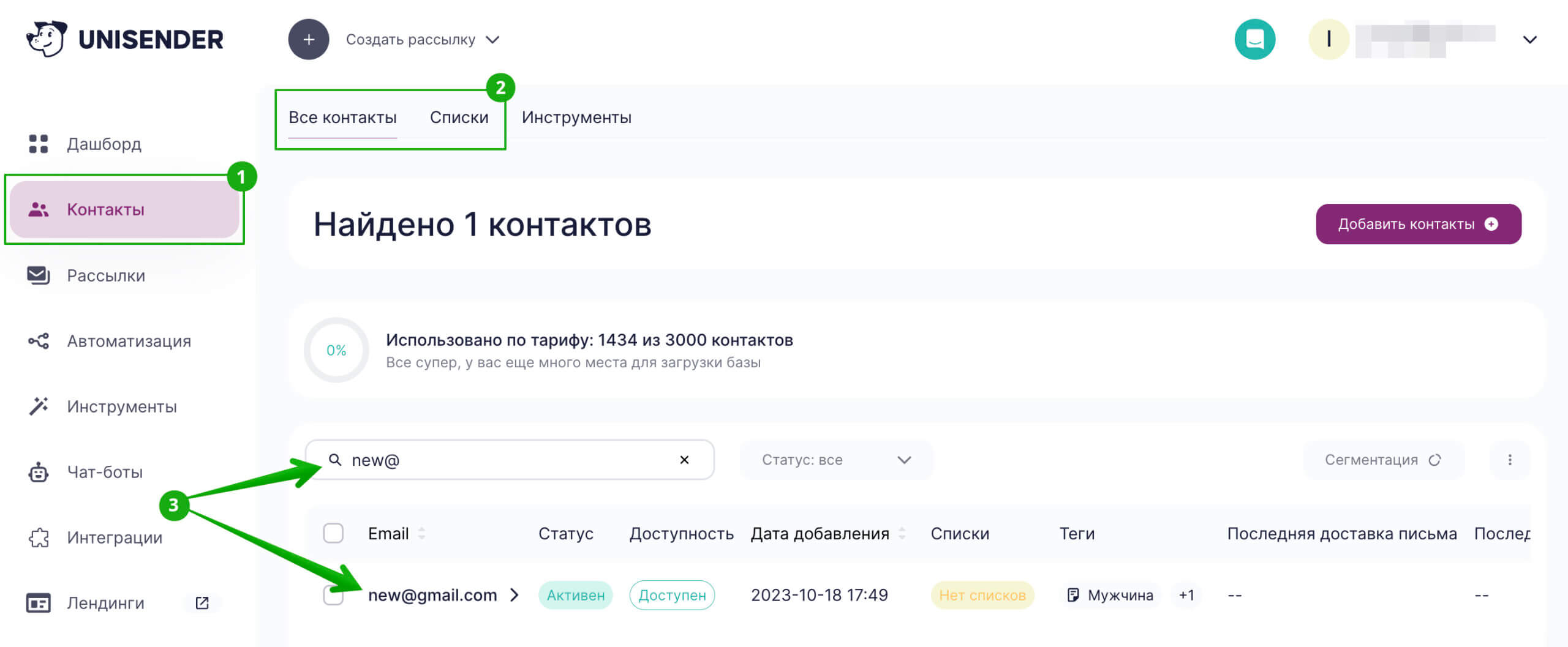Viewport: 1568px width, 647px height.
Task: Open the three-dot more options menu
Action: [1510, 460]
